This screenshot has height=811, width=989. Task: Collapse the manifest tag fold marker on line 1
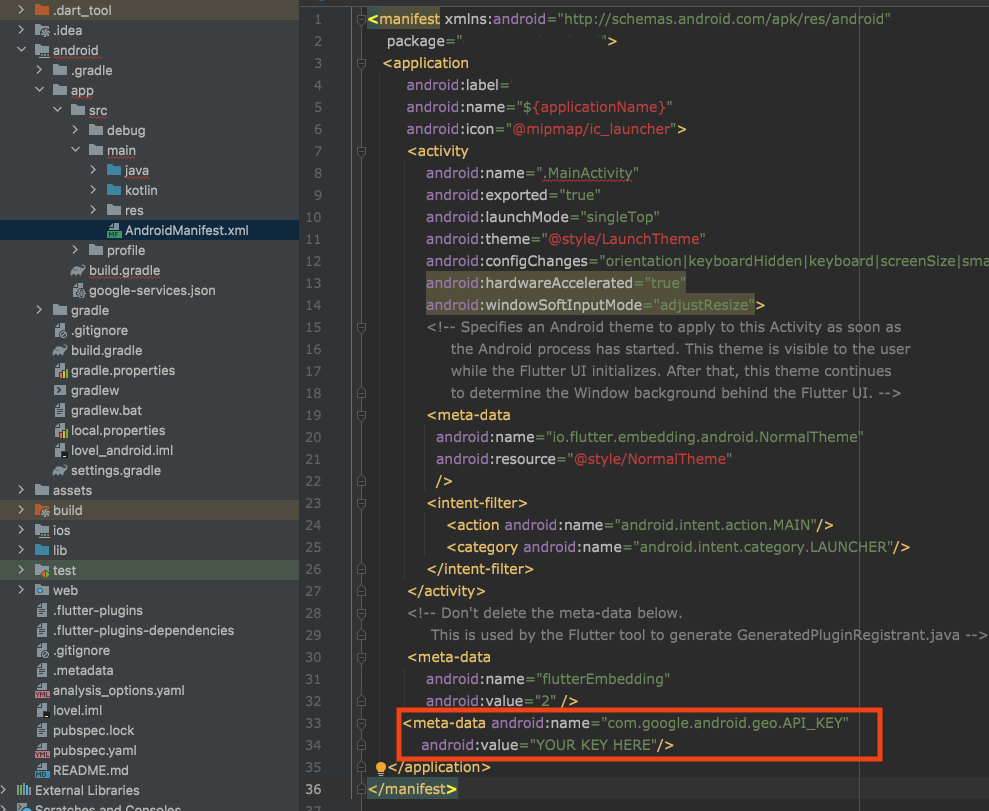pyautogui.click(x=361, y=19)
